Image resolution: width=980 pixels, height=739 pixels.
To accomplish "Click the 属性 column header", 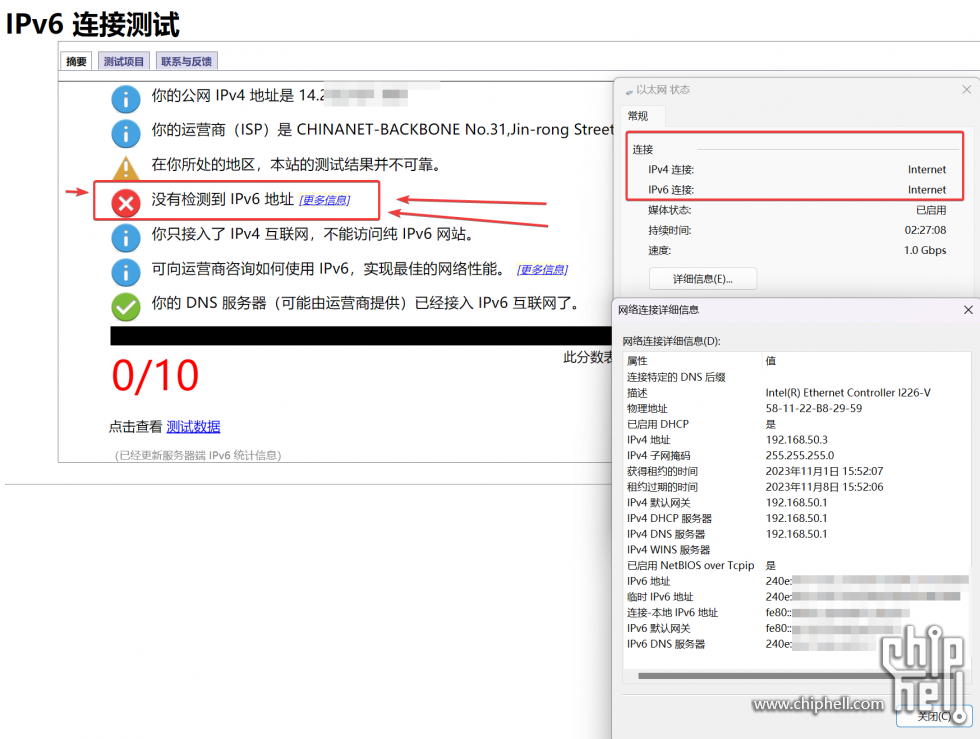I will (693, 361).
